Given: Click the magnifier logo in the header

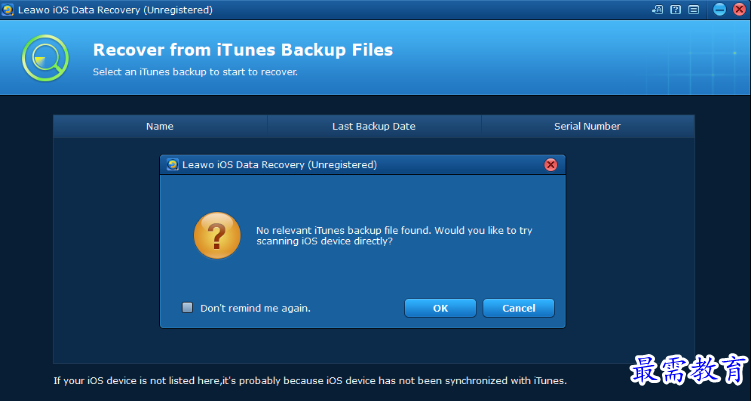Looking at the screenshot, I should (46, 58).
